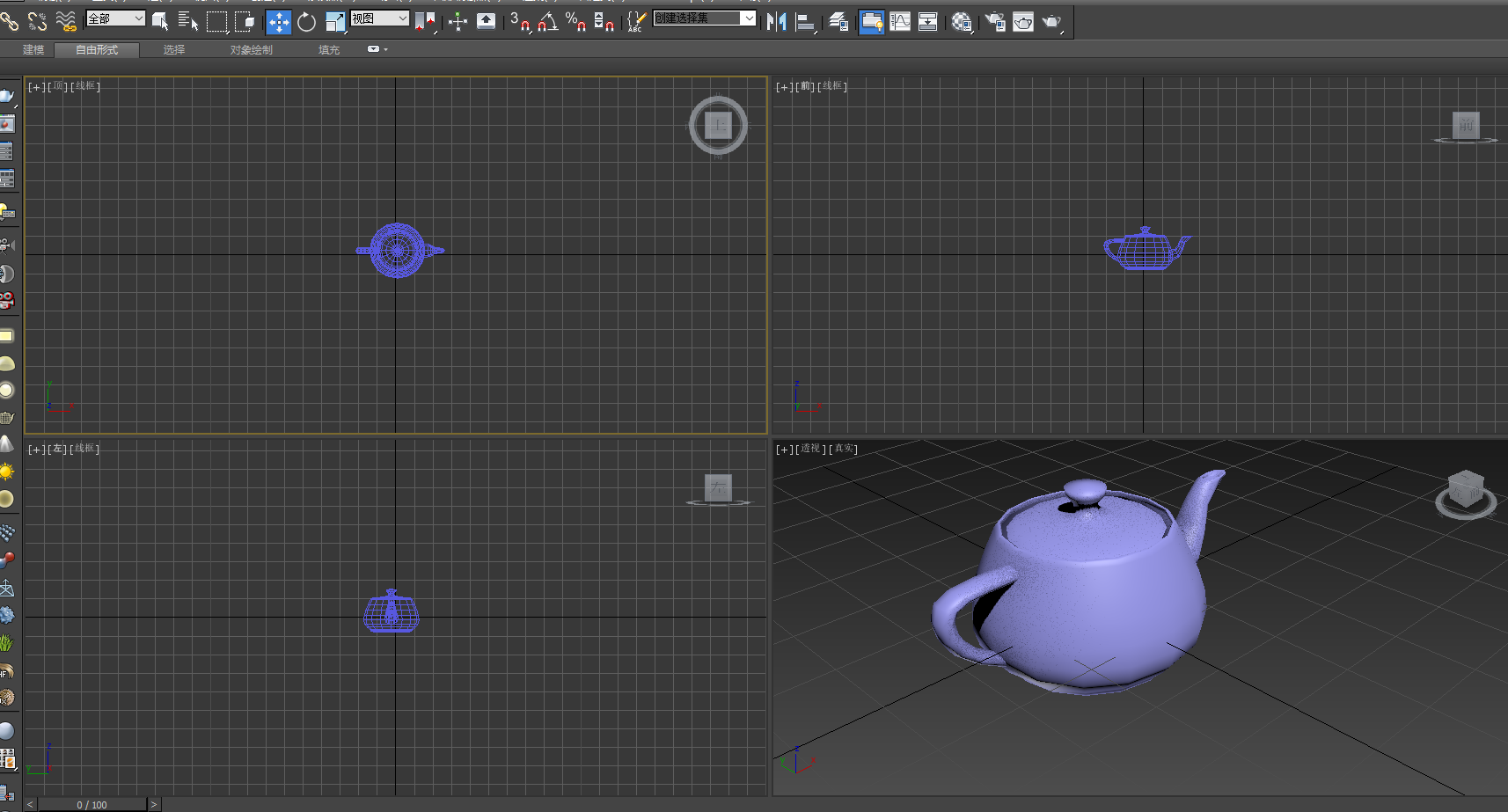Open the [左] view label menu

(57, 449)
